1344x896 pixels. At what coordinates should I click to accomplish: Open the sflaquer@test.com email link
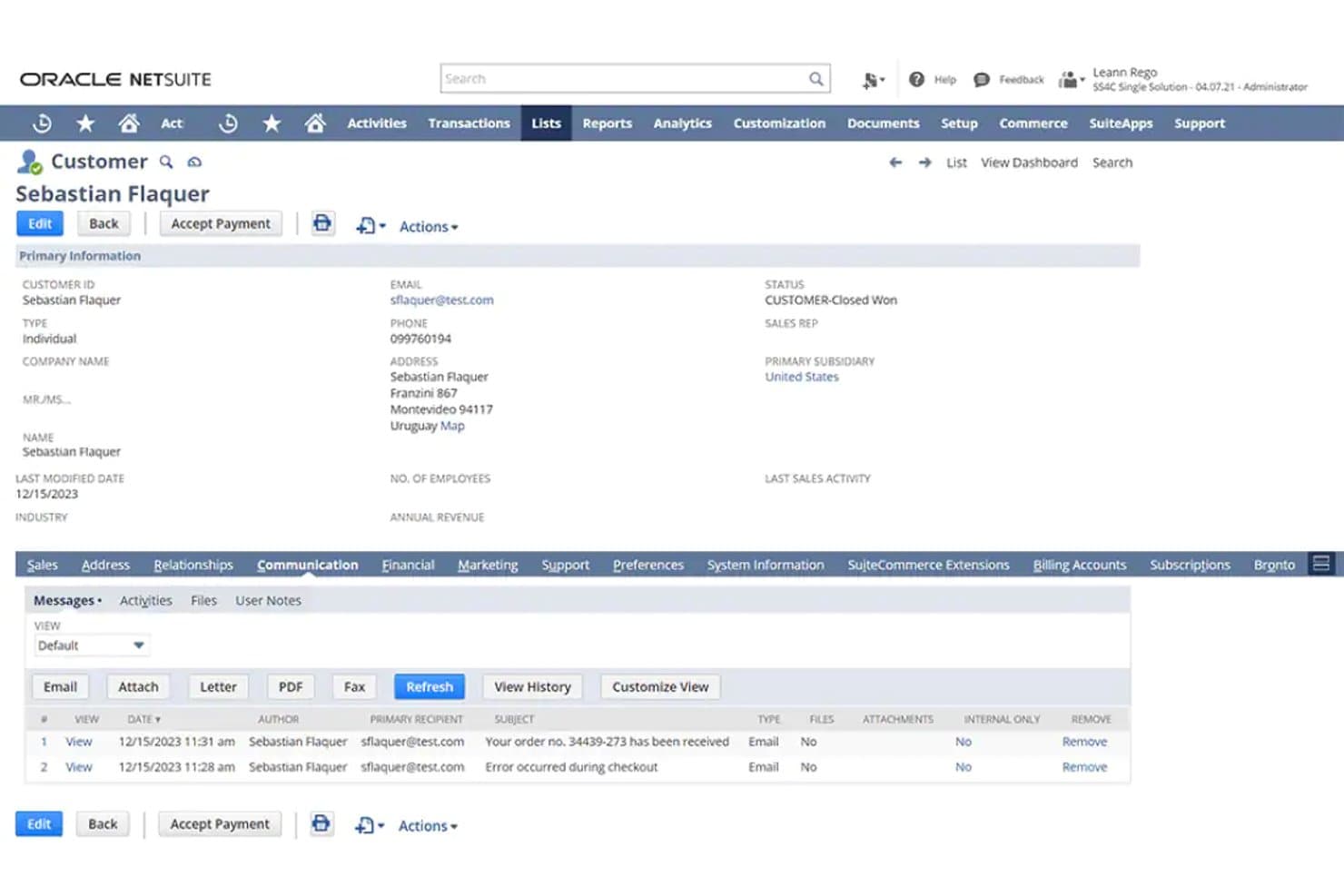point(441,300)
